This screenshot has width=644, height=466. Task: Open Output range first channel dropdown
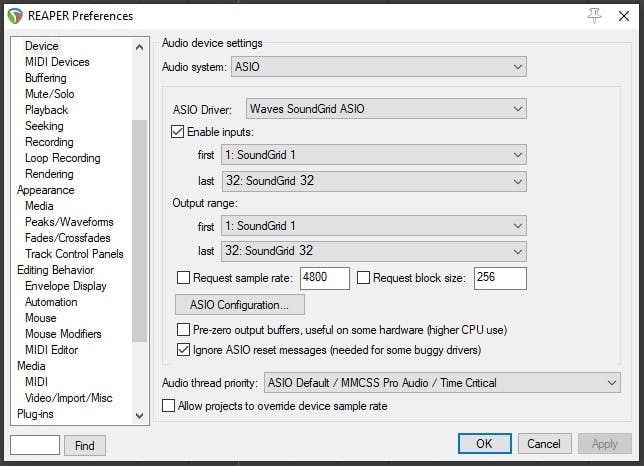(374, 226)
